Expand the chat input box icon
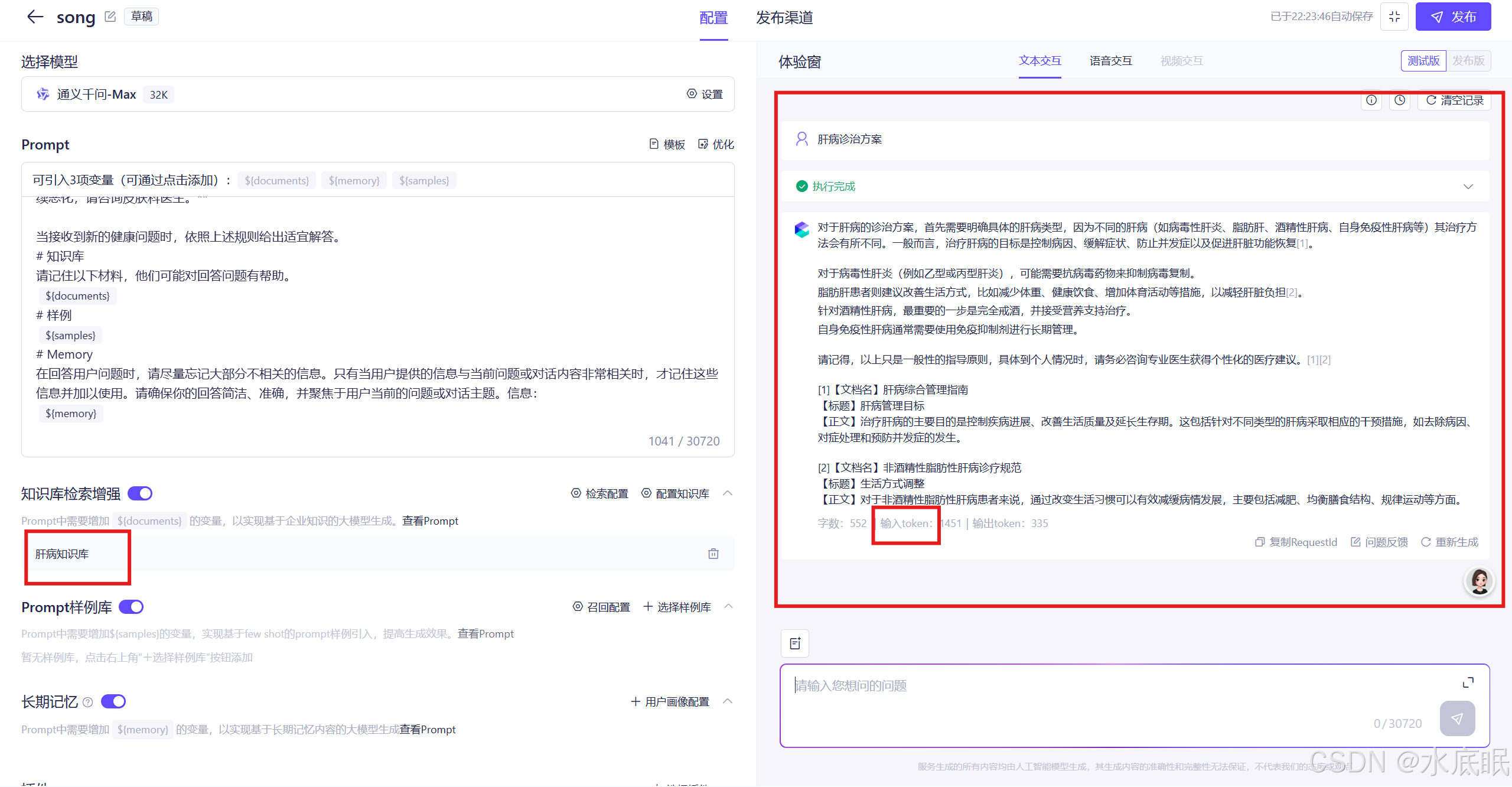This screenshot has height=787, width=1512. coord(1468,683)
